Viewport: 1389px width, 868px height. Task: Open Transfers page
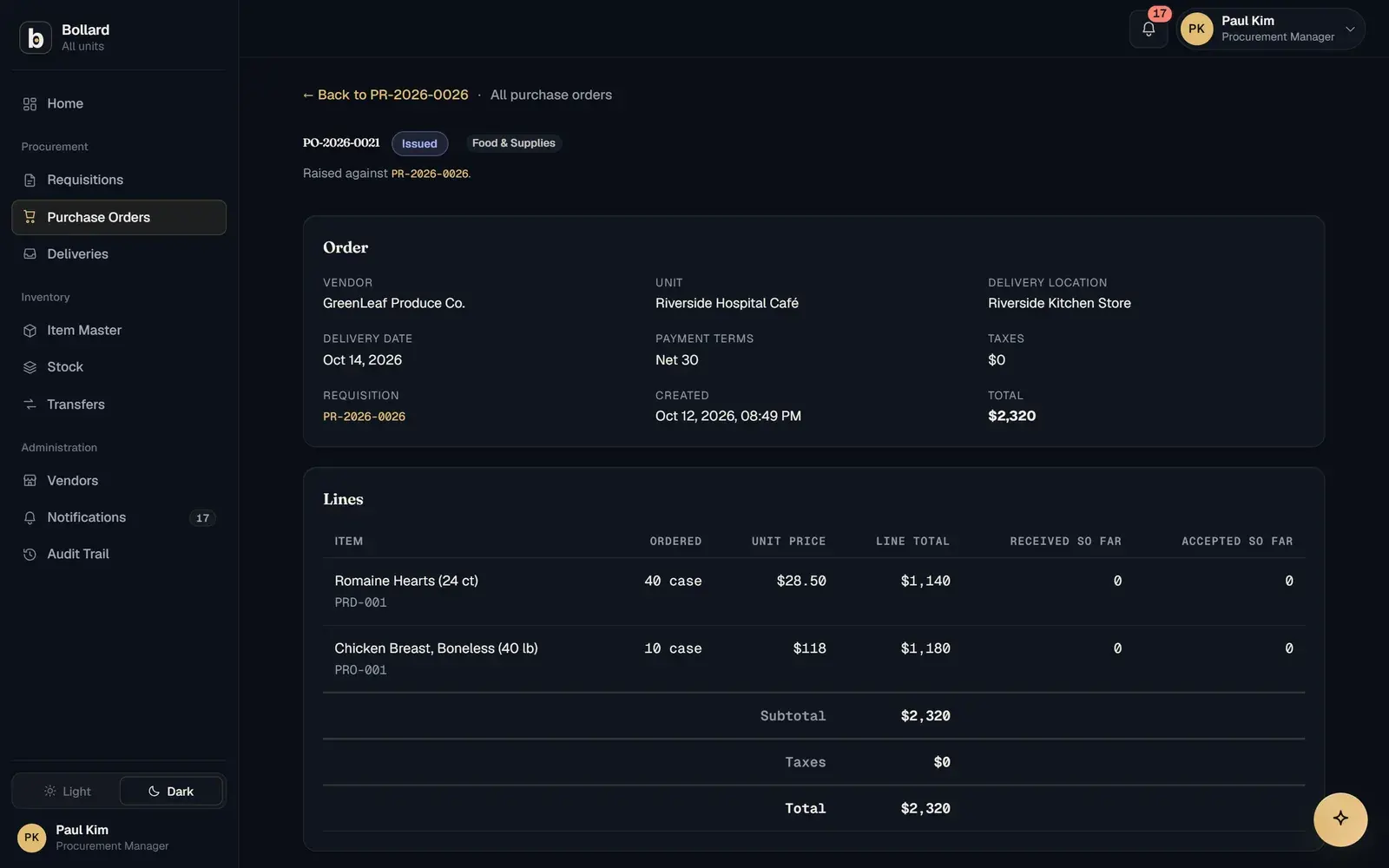coord(119,404)
